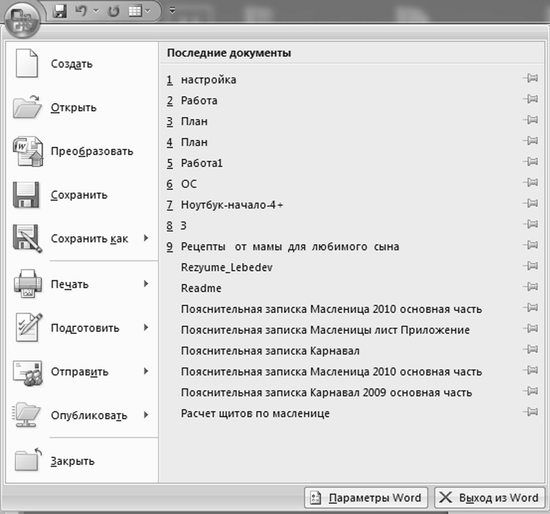Expand the Печать submenu arrow
This screenshot has height=514, width=550.
[x=146, y=283]
